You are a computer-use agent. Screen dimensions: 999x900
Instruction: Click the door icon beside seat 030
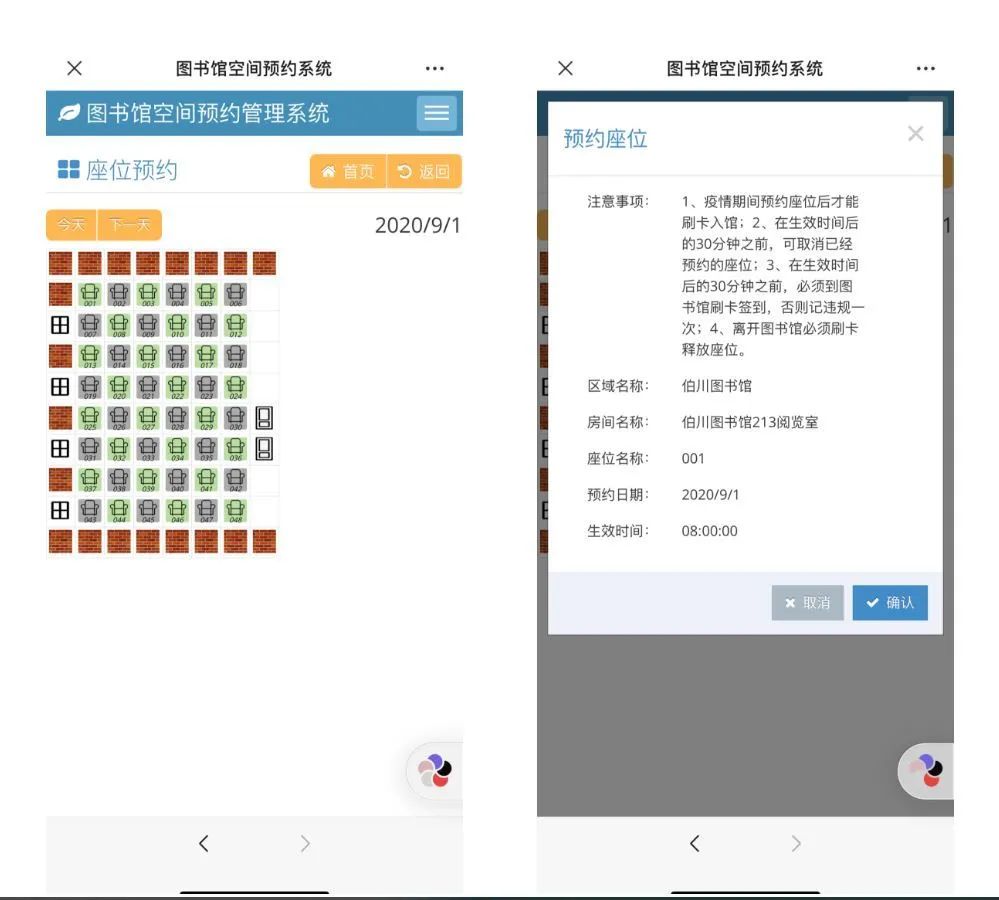tap(262, 419)
